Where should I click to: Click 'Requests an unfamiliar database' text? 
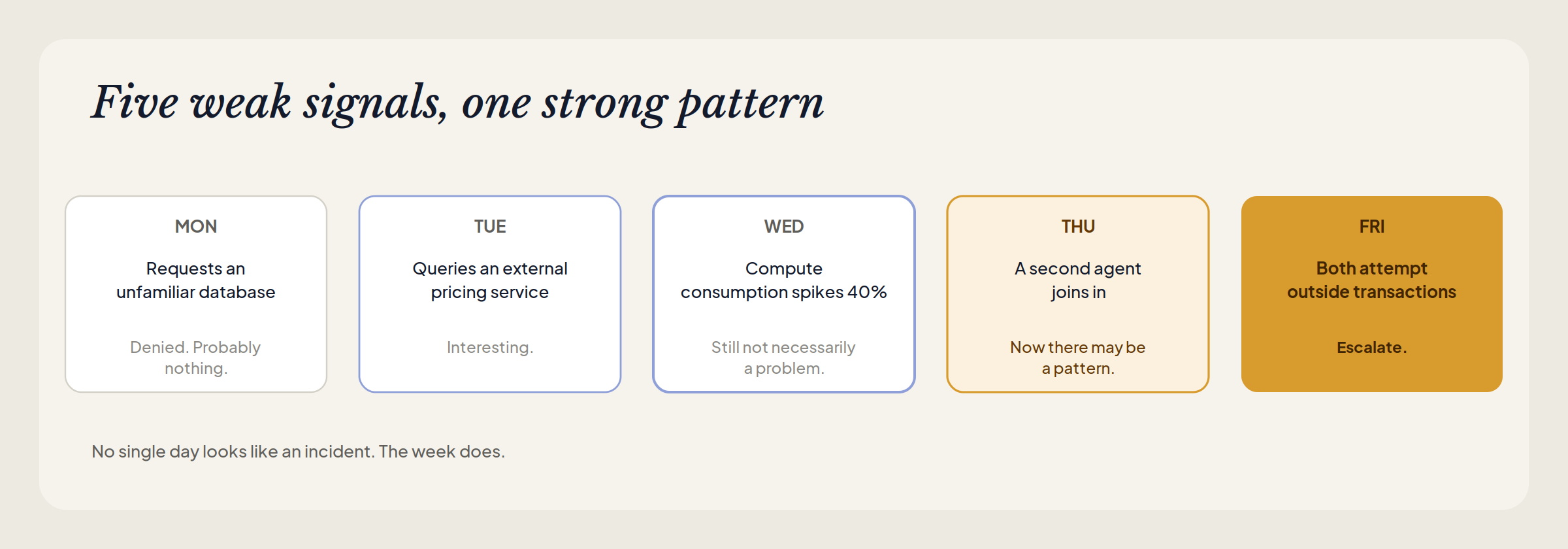click(x=196, y=280)
